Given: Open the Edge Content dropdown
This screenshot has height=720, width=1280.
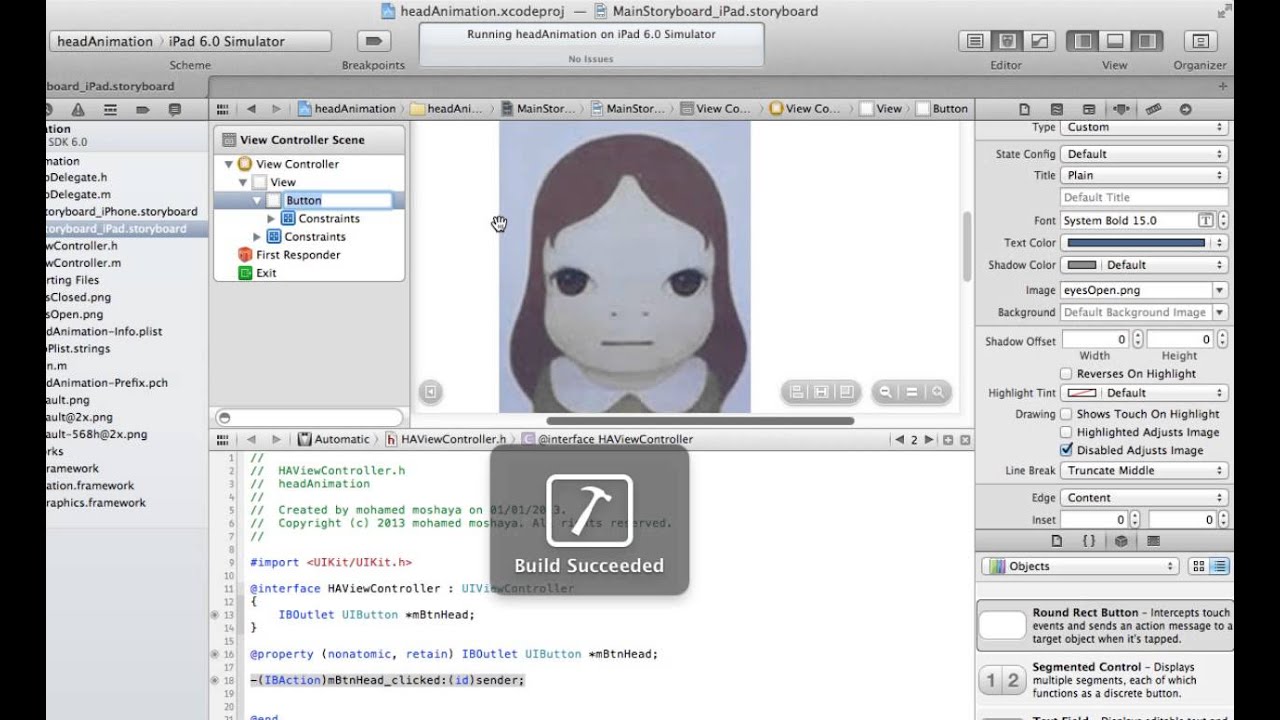Looking at the screenshot, I should click(1144, 497).
